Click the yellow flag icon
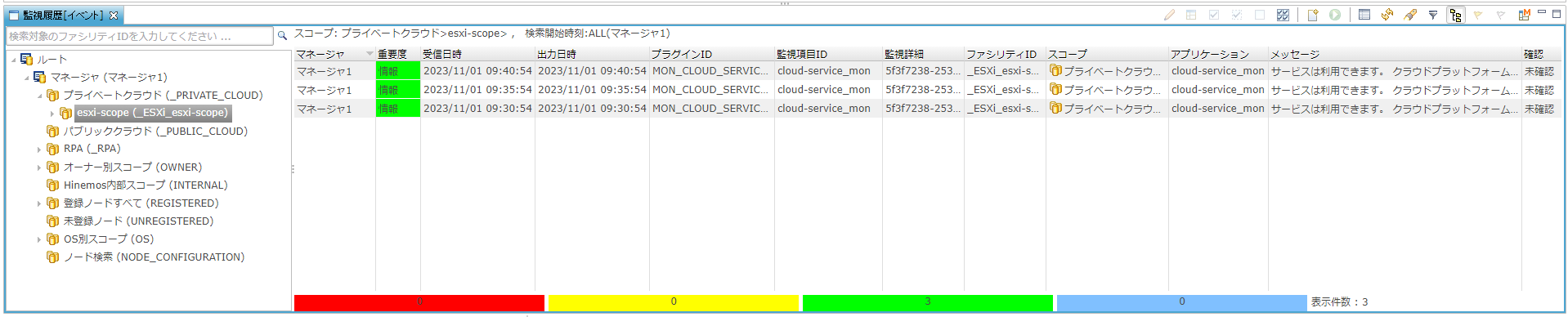Image resolution: width=1568 pixels, height=317 pixels. [1478, 15]
